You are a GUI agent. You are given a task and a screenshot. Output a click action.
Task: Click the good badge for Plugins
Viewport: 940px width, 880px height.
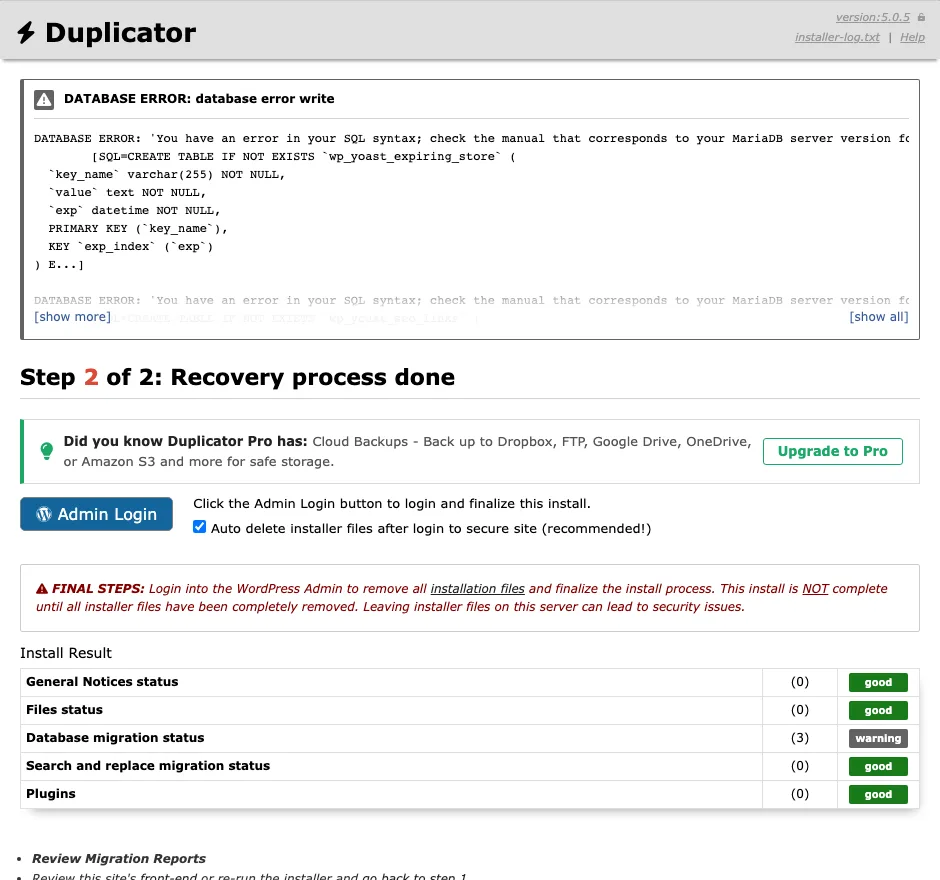pyautogui.click(x=878, y=794)
